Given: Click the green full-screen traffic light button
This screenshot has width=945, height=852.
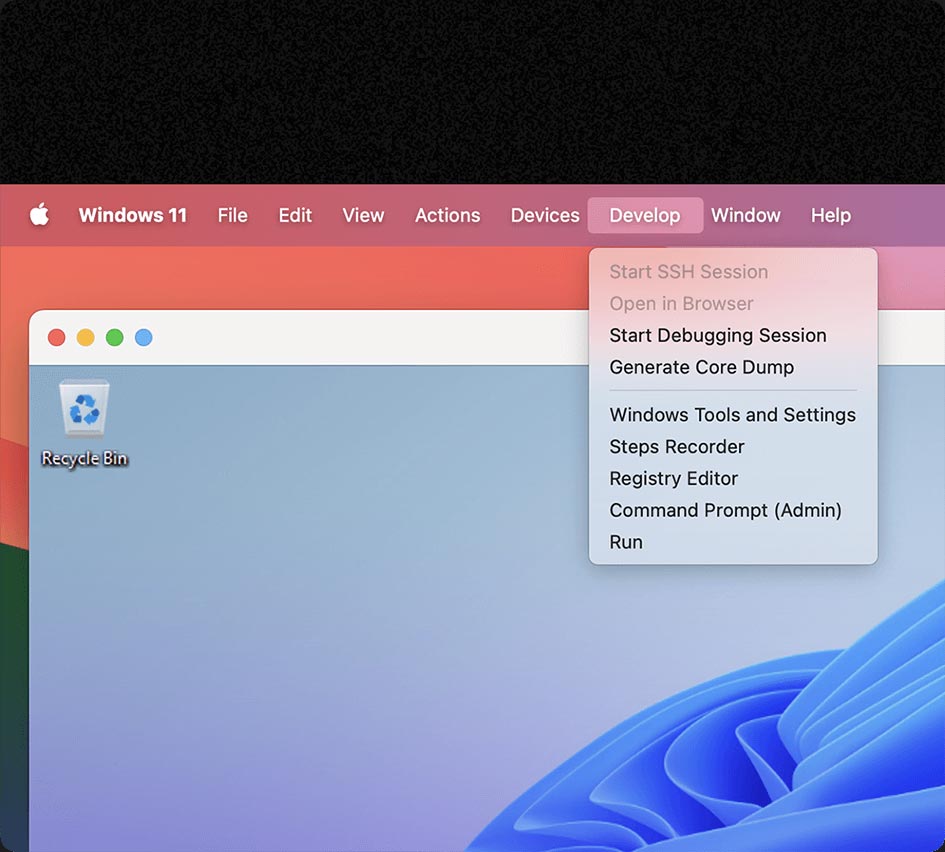Looking at the screenshot, I should click(114, 337).
